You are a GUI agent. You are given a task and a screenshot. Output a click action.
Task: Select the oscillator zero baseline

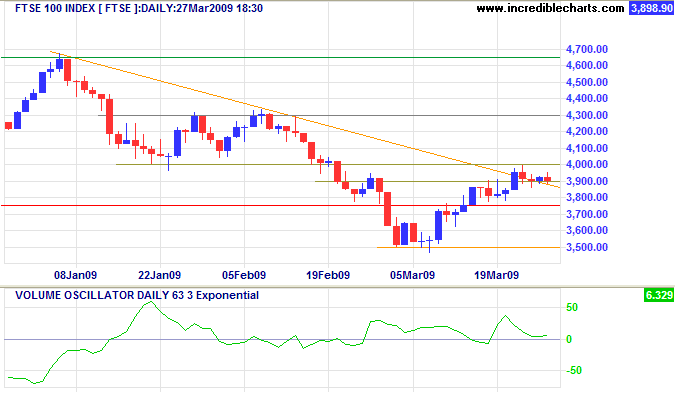(282, 339)
